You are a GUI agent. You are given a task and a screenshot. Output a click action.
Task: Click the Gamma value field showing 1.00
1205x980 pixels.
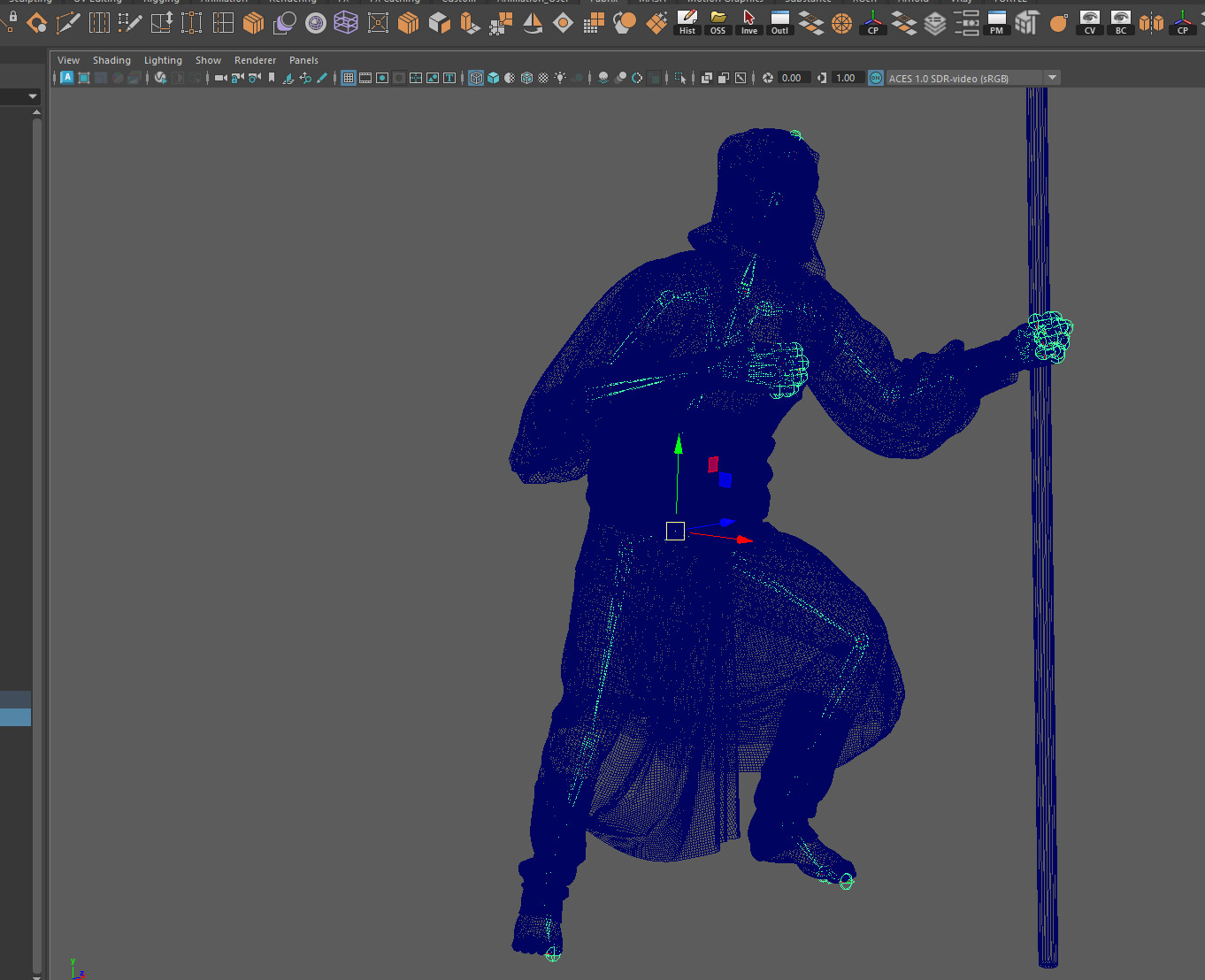click(x=848, y=78)
